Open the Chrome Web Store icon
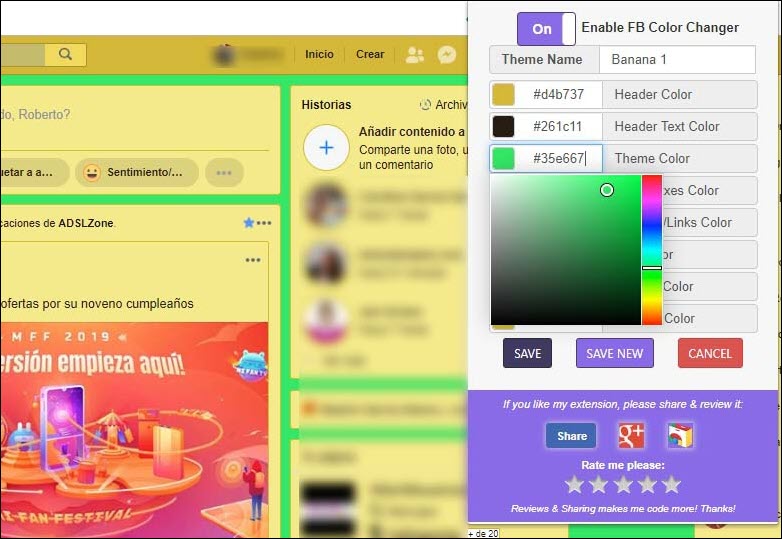The width and height of the screenshot is (782, 539). pos(680,436)
